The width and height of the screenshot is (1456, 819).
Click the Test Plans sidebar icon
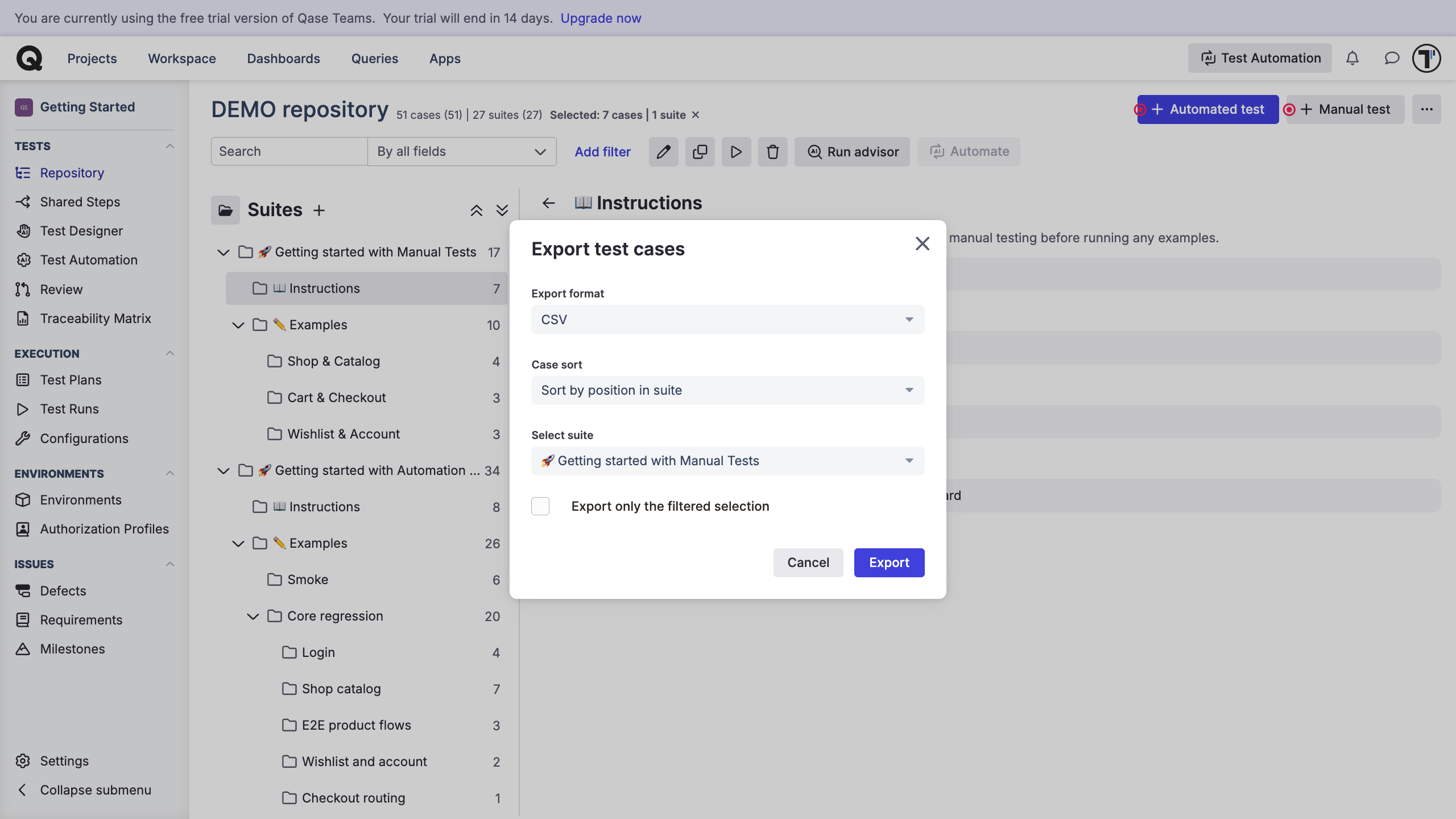[x=23, y=380]
